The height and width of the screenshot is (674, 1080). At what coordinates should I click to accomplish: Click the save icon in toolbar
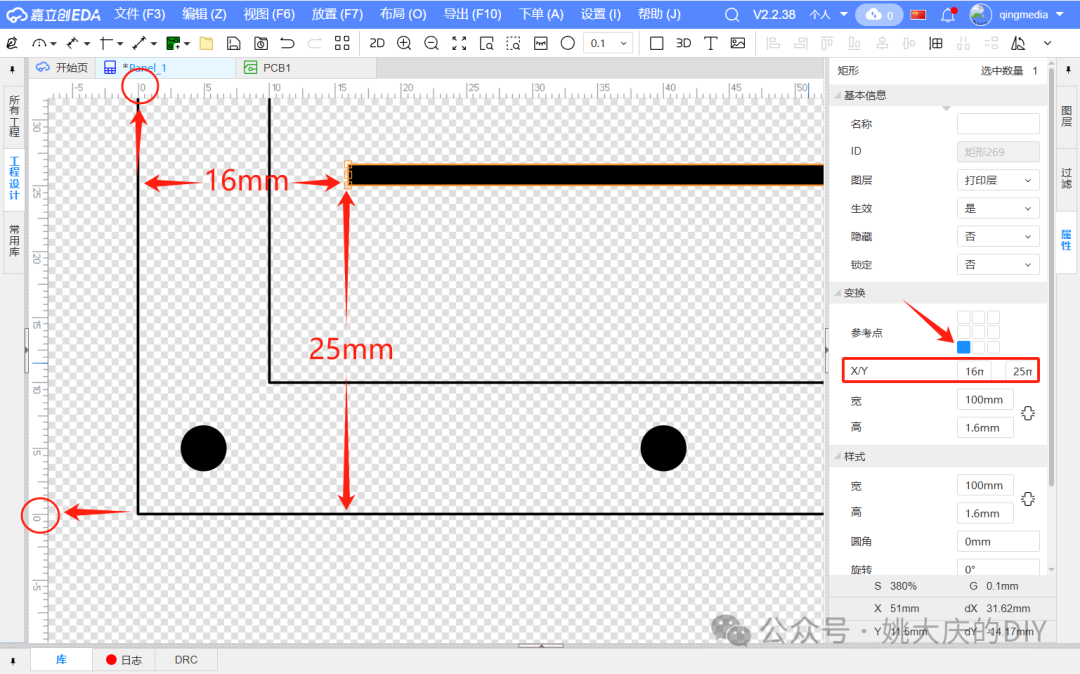(x=233, y=43)
